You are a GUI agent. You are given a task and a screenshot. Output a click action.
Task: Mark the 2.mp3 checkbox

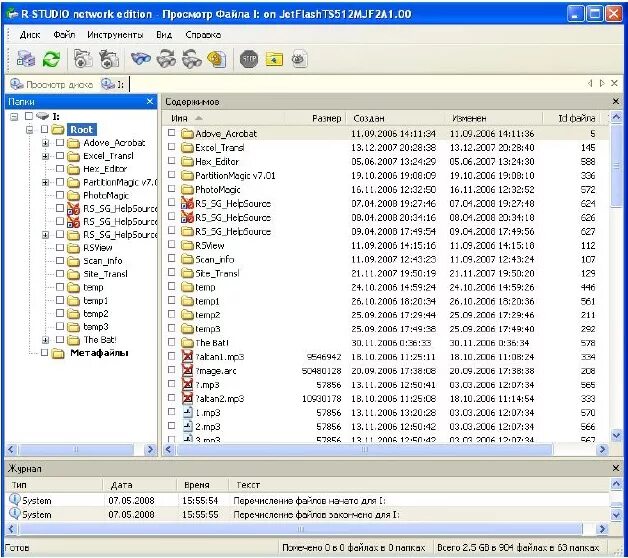click(x=172, y=425)
